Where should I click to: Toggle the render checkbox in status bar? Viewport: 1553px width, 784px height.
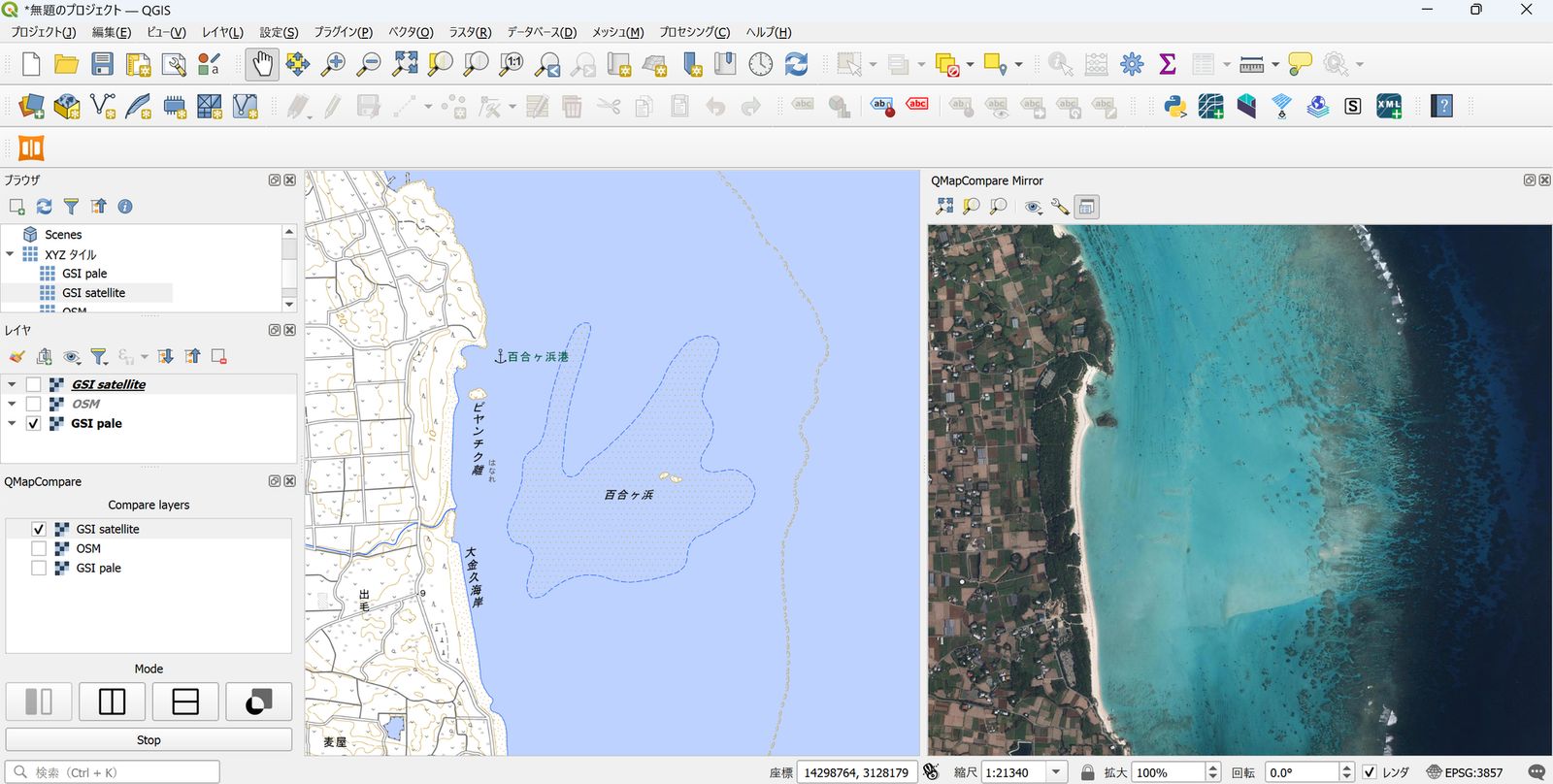pyautogui.click(x=1370, y=772)
